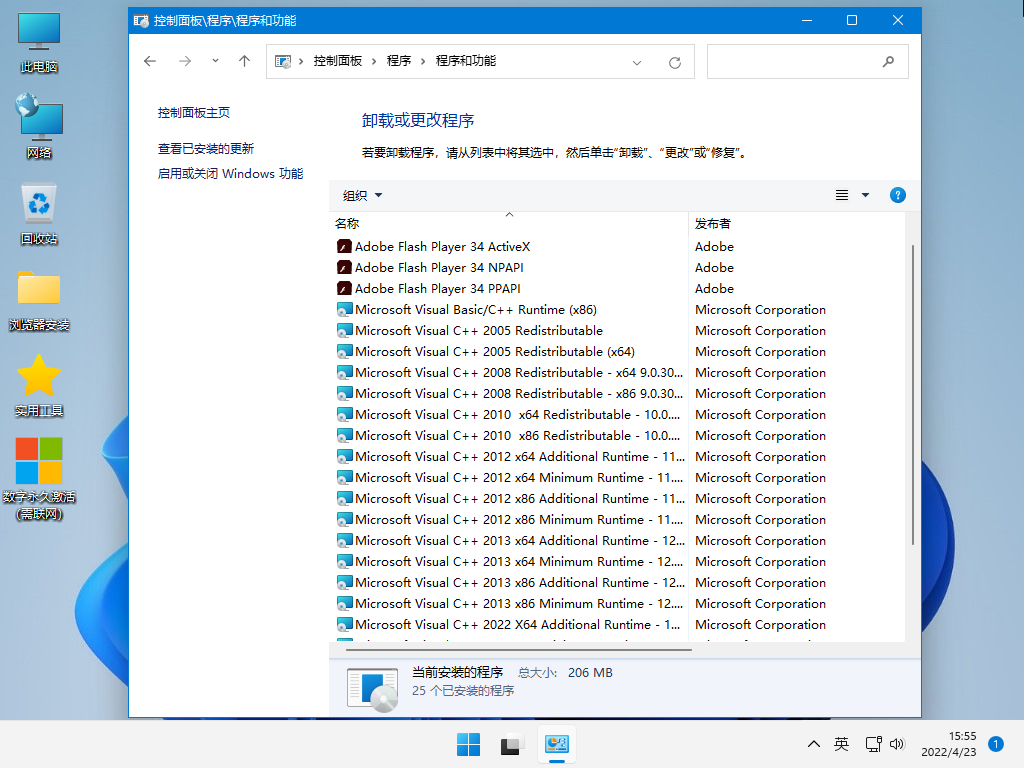Screen dimensions: 1024x768
Task: Go up one level with up arrow
Action: (x=244, y=61)
